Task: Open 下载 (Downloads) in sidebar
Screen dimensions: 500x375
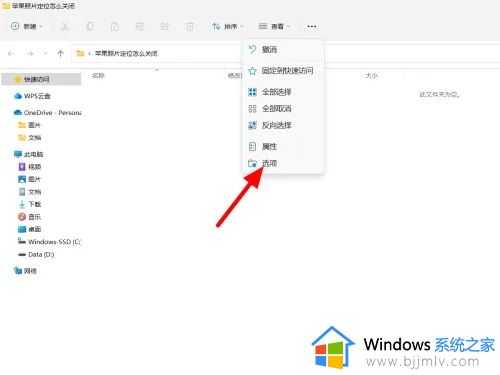Action: pyautogui.click(x=29, y=204)
